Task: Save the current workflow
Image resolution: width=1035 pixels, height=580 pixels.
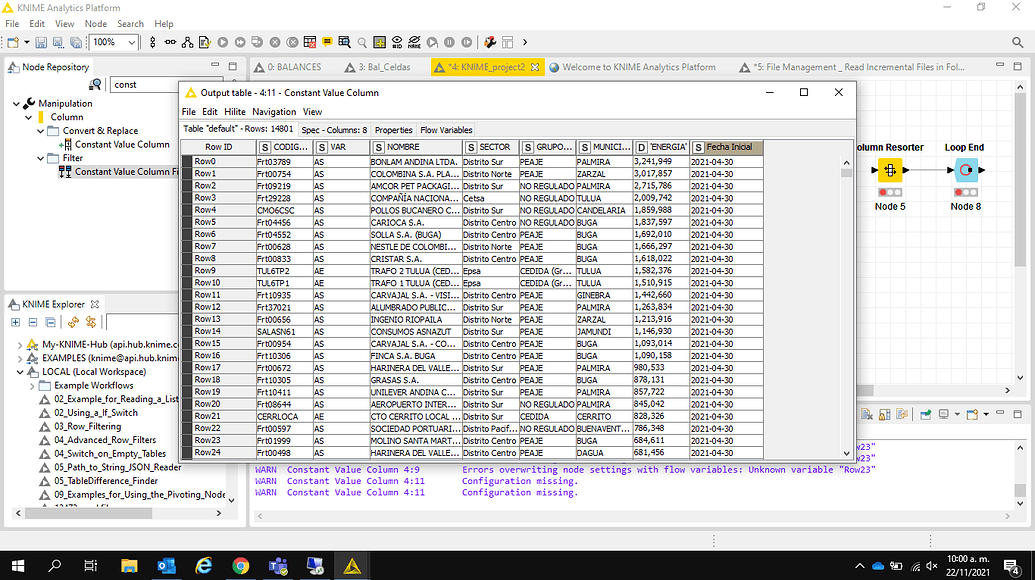Action: point(41,41)
